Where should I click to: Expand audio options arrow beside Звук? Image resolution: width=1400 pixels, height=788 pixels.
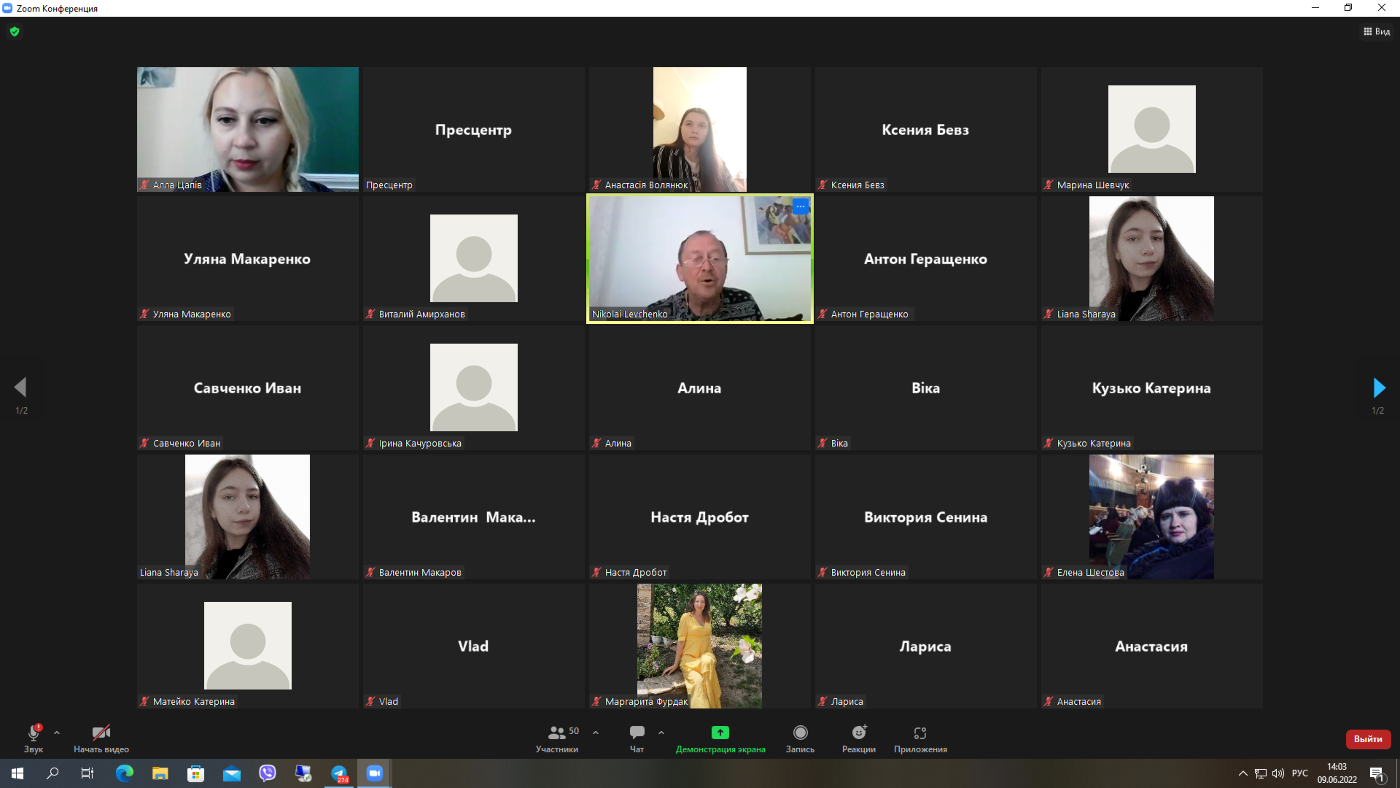coord(56,732)
